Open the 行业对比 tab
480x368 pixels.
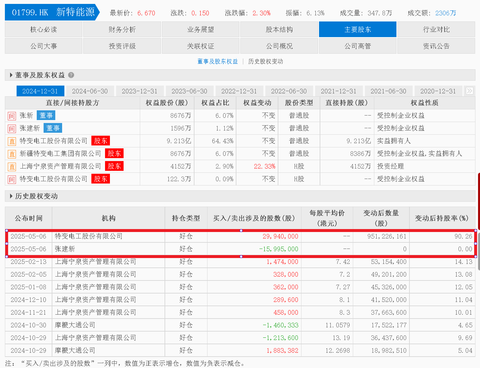tap(436, 29)
